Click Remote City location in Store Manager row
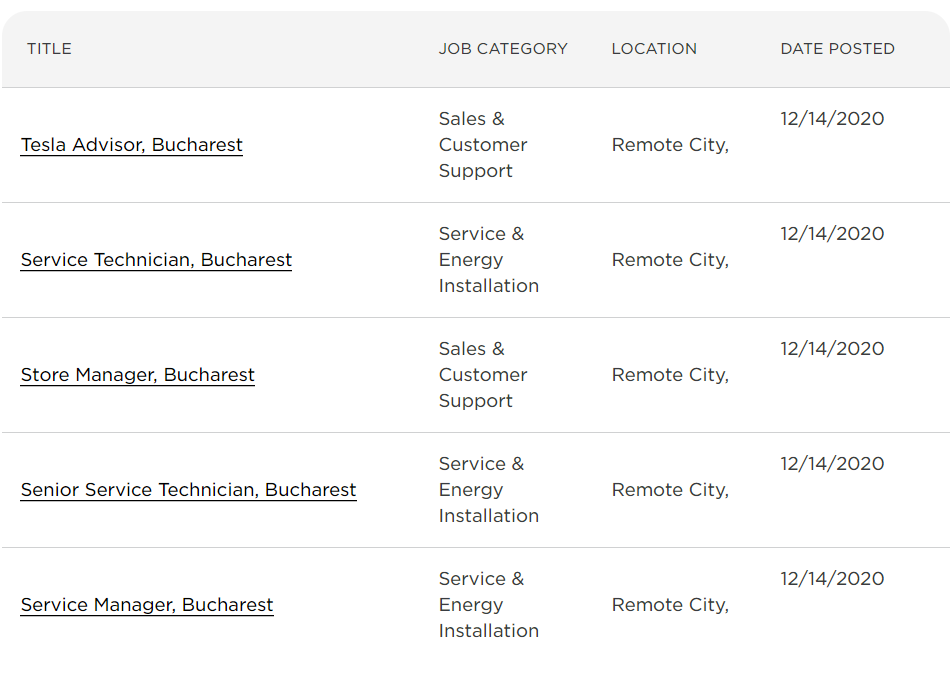Screen dimensions: 950x692 point(670,375)
